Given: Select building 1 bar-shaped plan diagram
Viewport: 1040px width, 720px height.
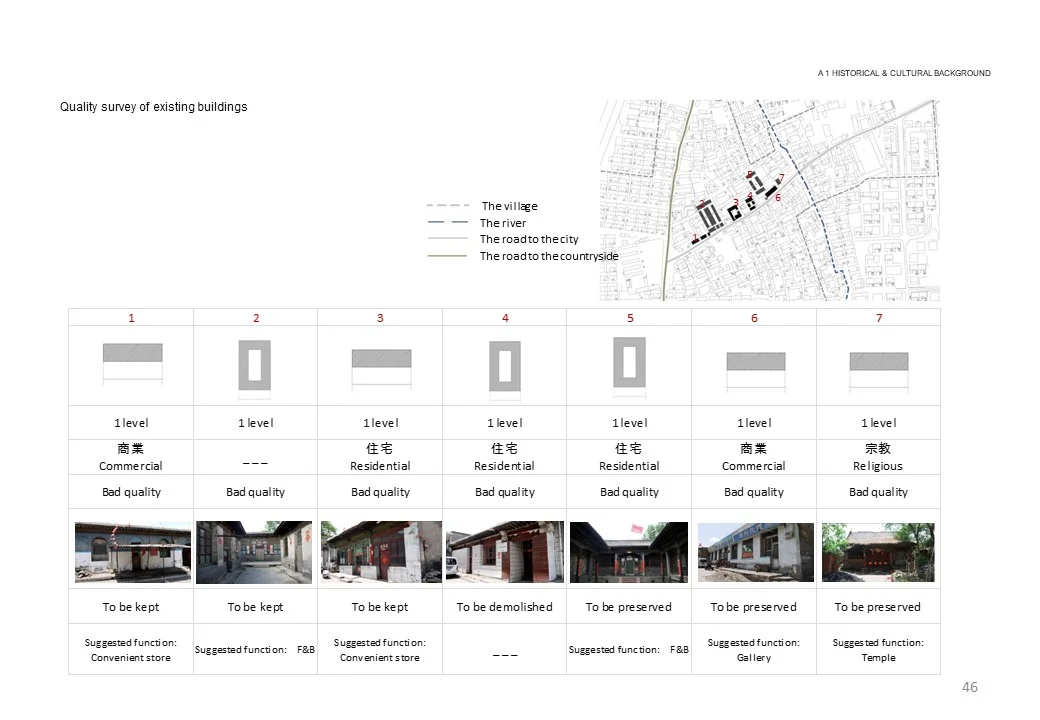Looking at the screenshot, I should [x=133, y=362].
